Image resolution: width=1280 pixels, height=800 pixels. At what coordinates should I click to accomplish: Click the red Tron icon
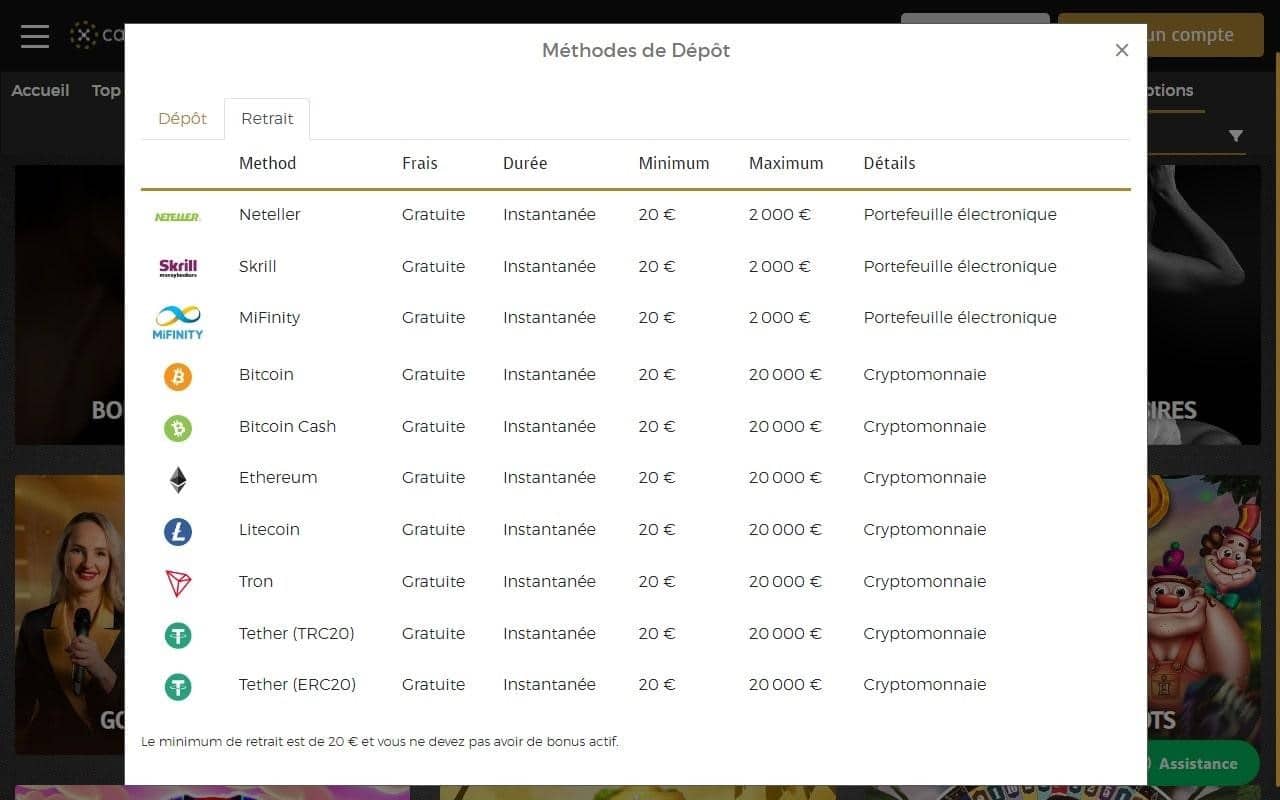(x=178, y=583)
